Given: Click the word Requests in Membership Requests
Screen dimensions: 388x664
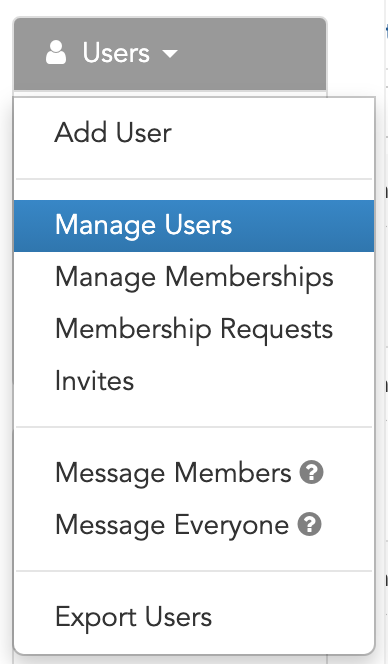Looking at the screenshot, I should 277,330.
